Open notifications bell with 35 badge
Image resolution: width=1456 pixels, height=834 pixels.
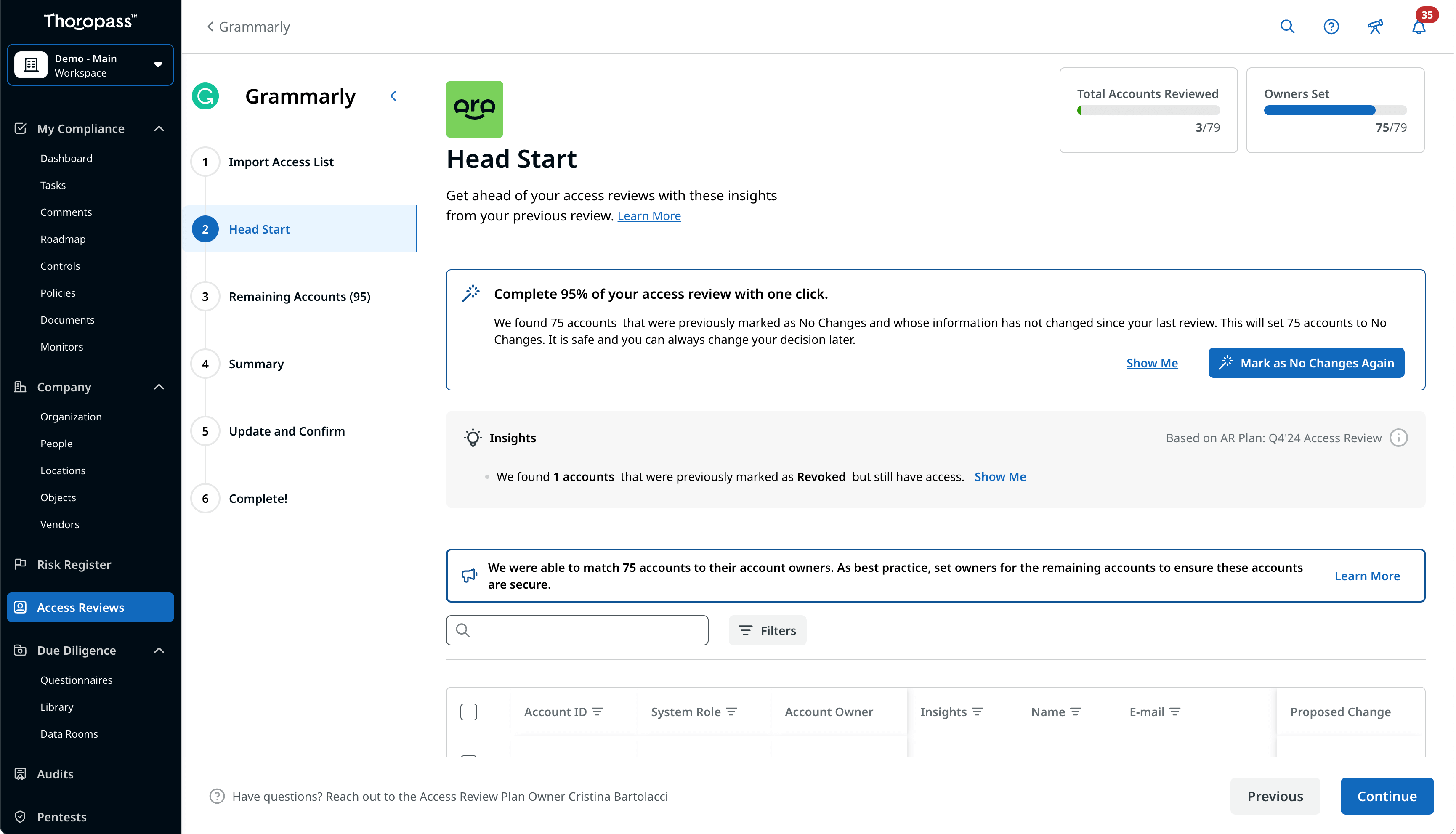(x=1418, y=27)
